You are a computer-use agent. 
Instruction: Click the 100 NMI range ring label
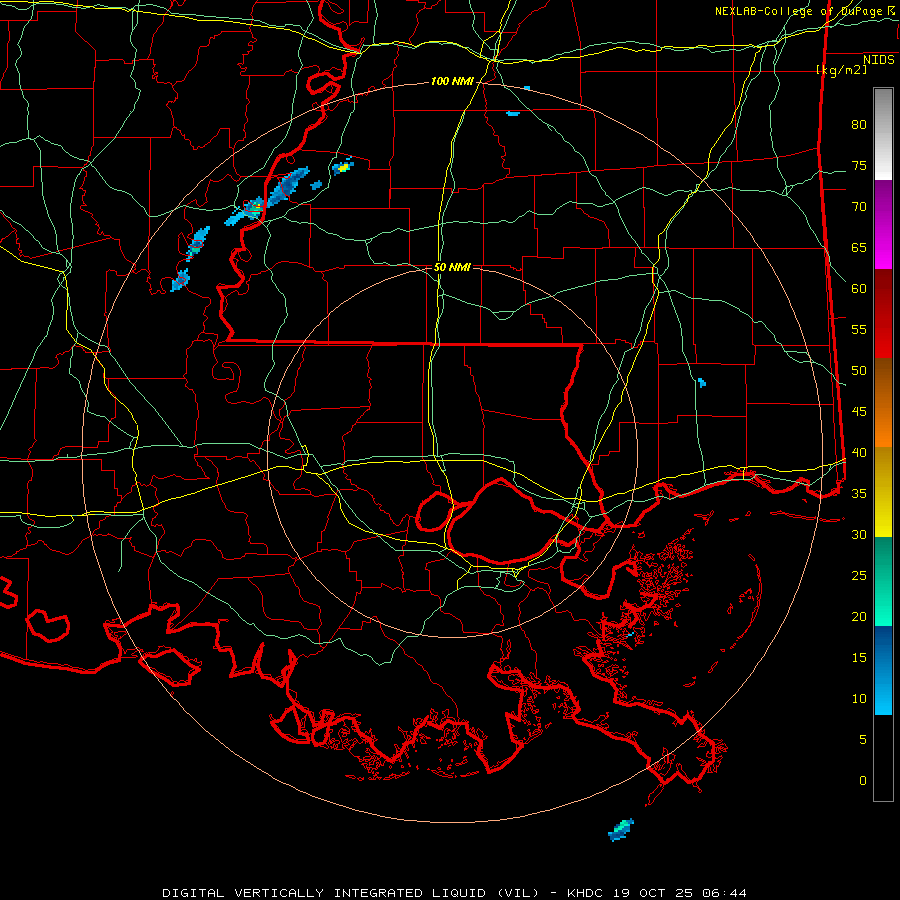[452, 82]
